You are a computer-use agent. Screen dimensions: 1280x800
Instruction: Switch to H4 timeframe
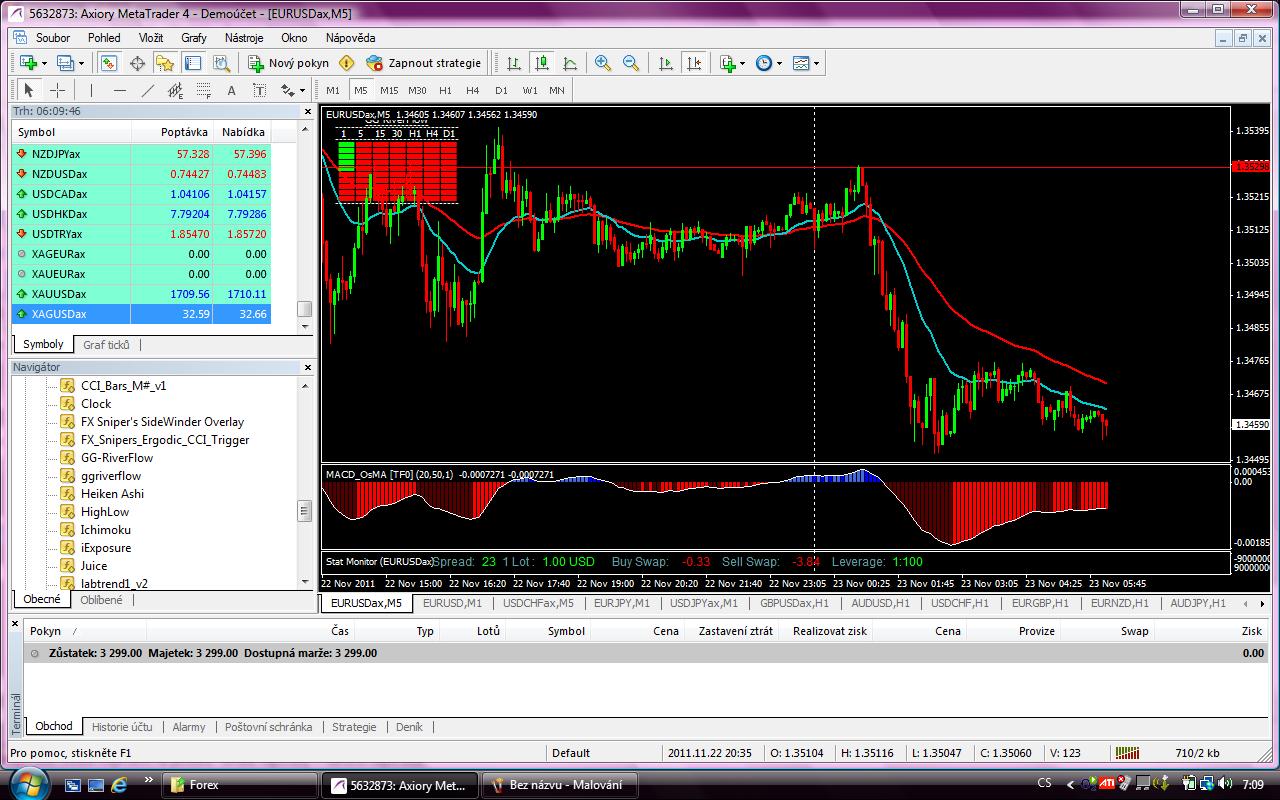click(x=473, y=90)
